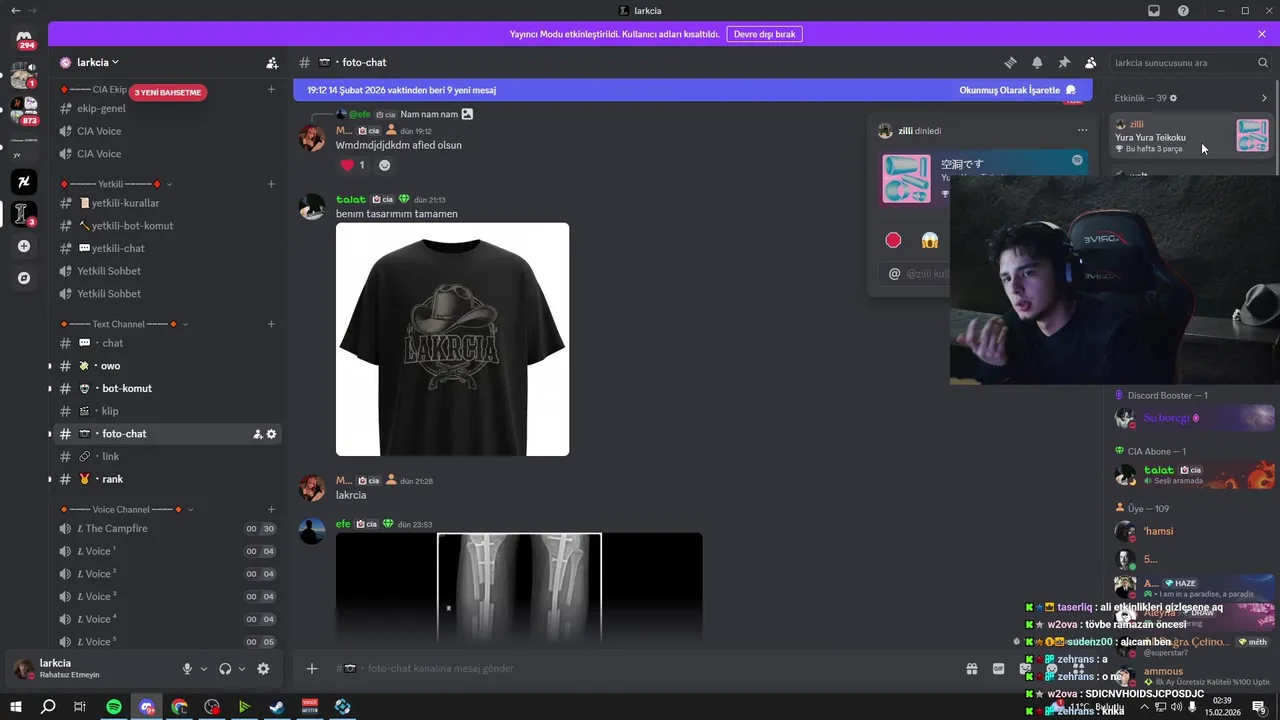Open Discord direct messages home icon
Viewport: 1280px width, 720px height.
pyautogui.click(x=24, y=38)
